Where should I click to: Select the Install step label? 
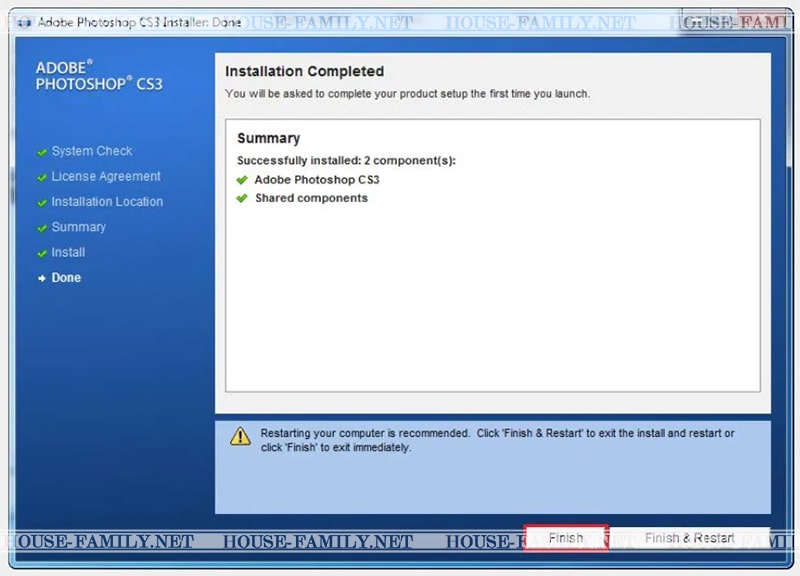pos(68,252)
